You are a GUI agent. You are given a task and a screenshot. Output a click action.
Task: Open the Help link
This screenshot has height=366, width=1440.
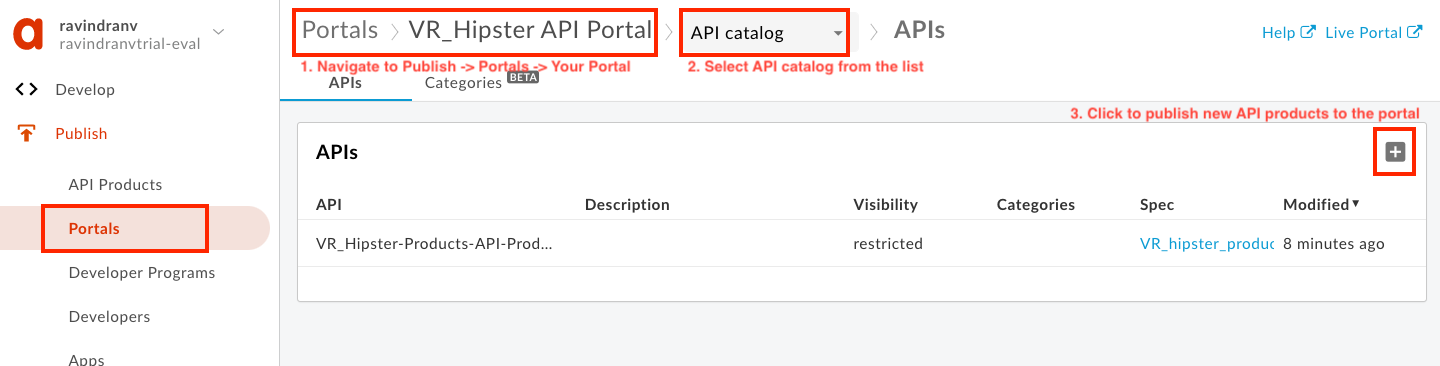click(1278, 32)
